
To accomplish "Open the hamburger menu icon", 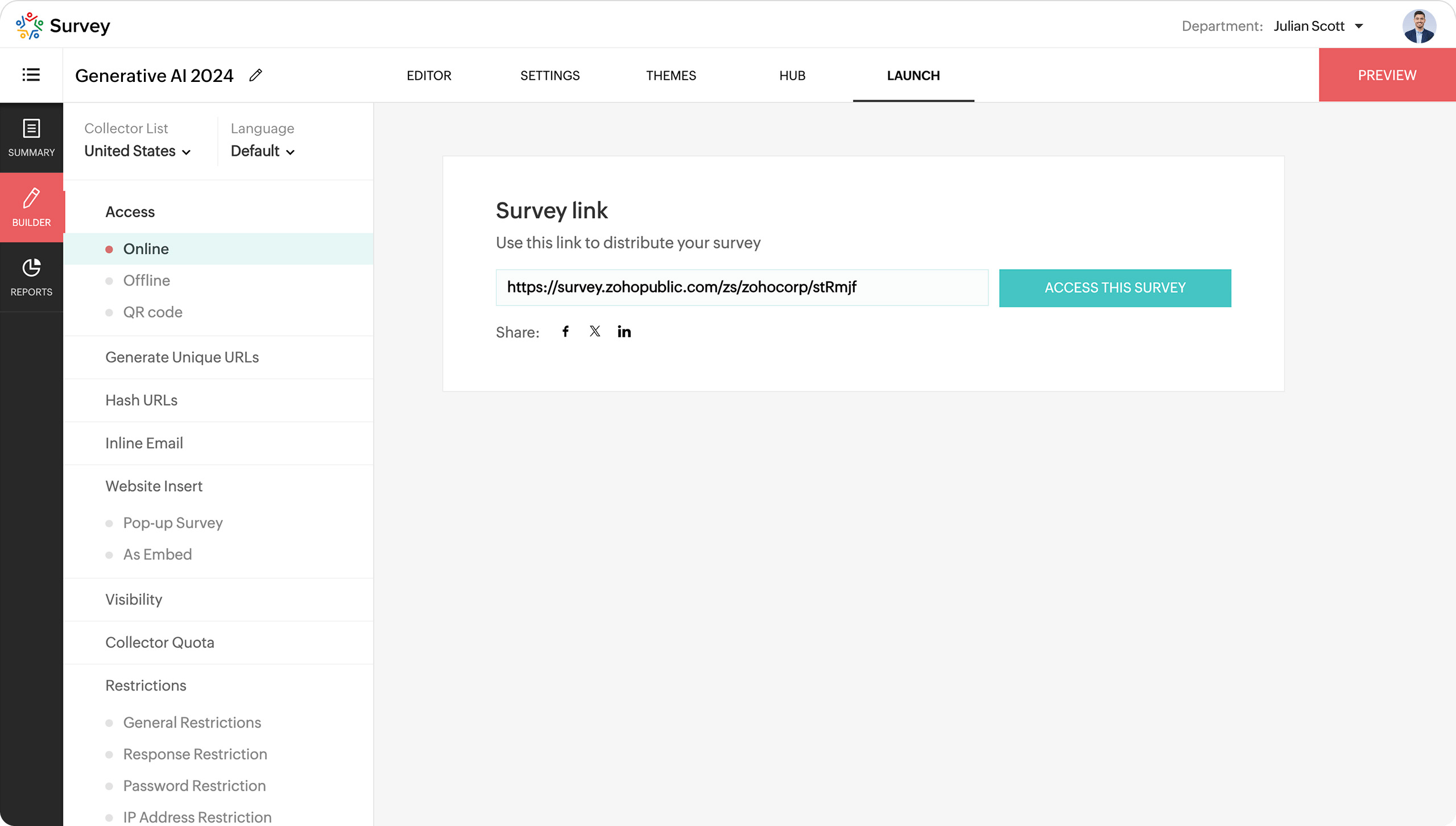I will (x=31, y=75).
